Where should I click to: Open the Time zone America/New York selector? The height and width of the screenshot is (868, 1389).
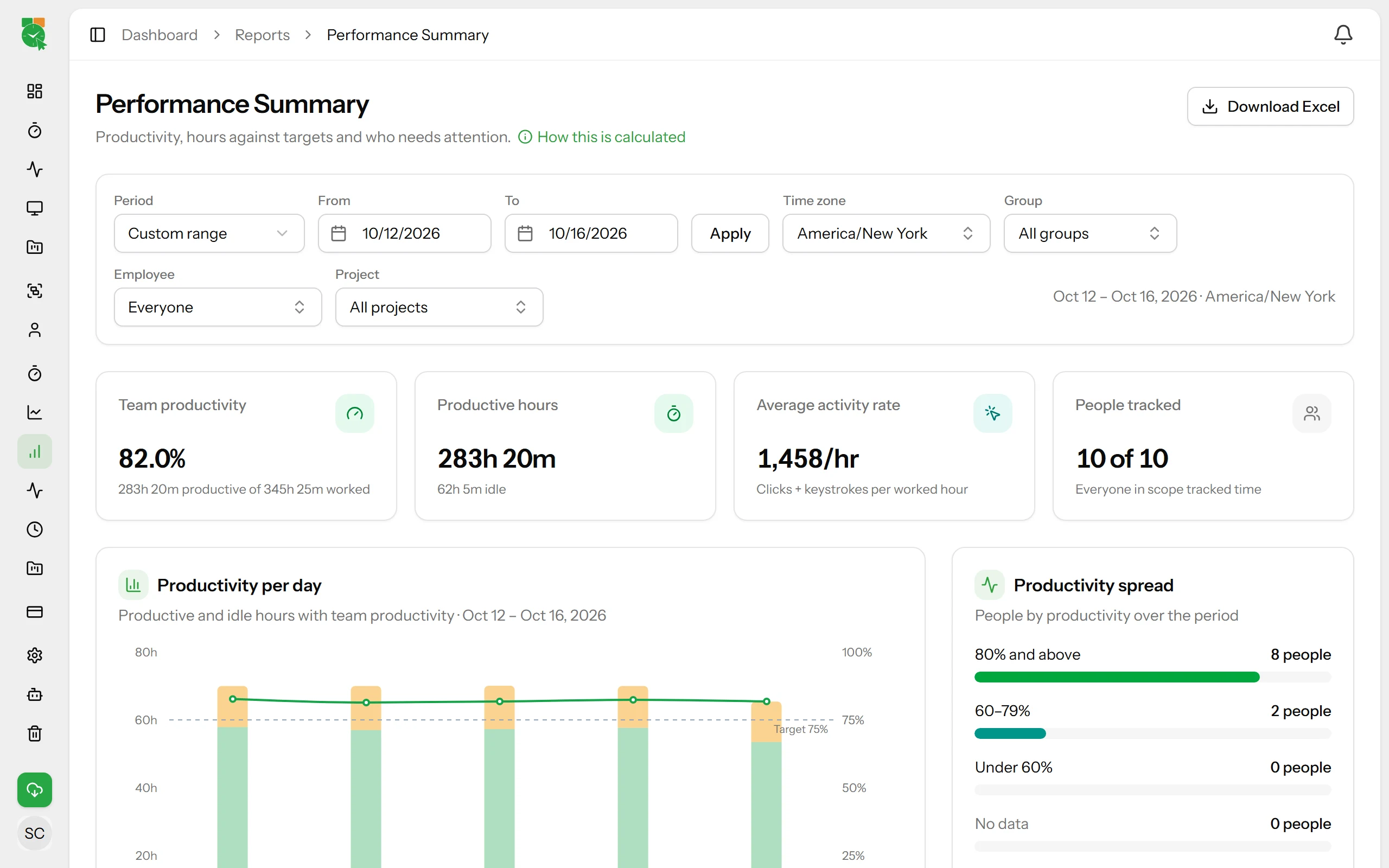(885, 233)
